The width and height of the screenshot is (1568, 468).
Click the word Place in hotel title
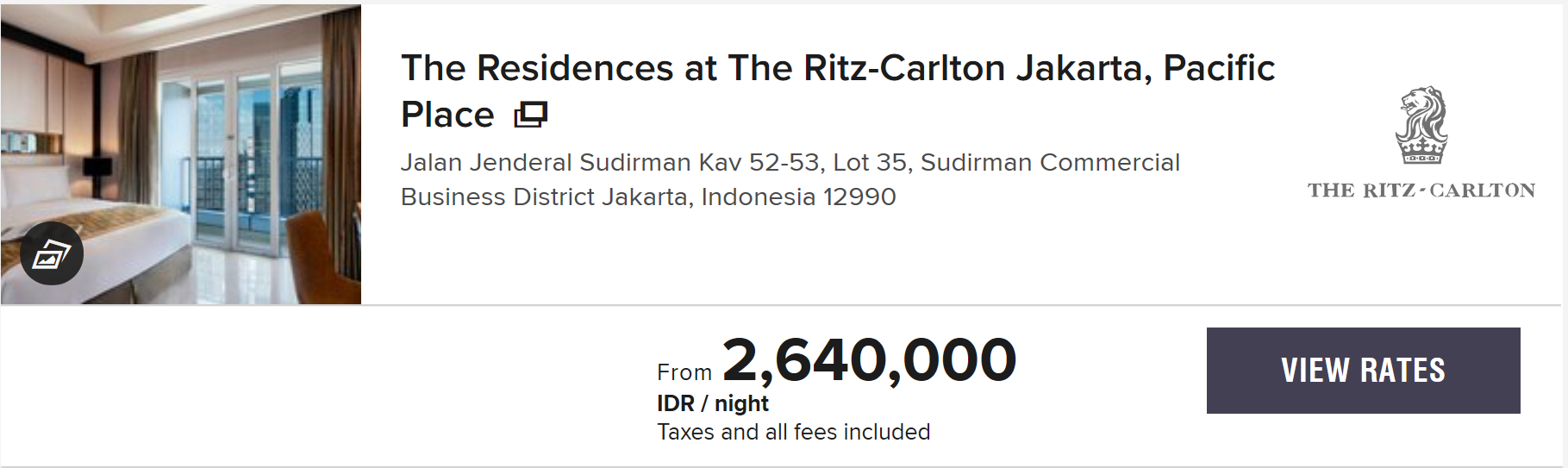tap(448, 115)
